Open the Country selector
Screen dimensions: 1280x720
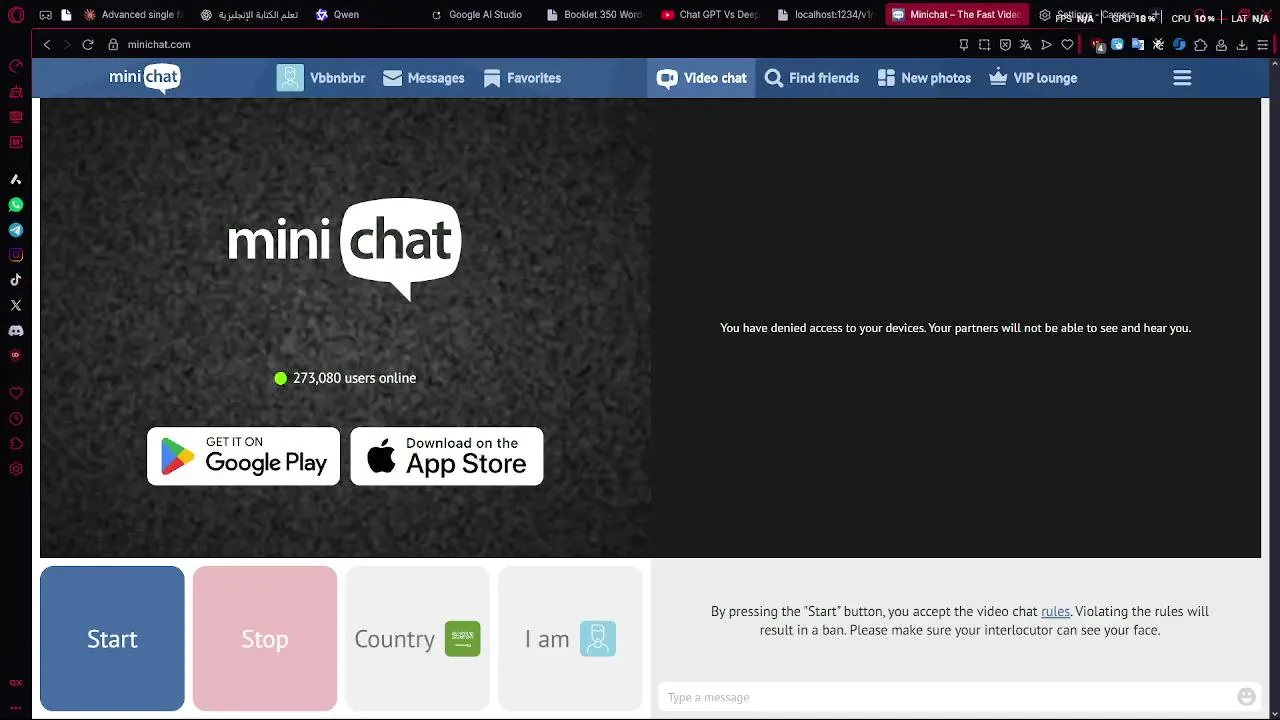(417, 639)
